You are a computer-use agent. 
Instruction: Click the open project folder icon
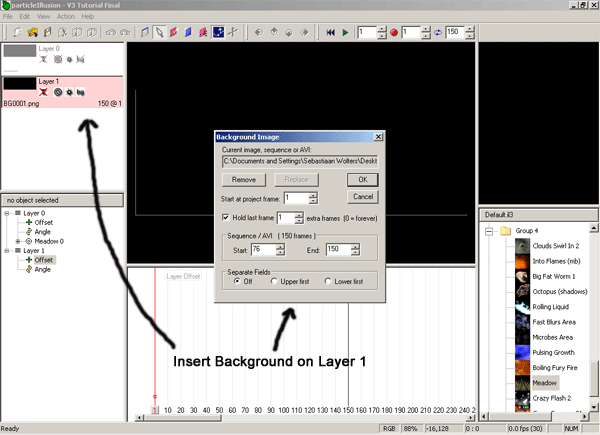[x=33, y=33]
